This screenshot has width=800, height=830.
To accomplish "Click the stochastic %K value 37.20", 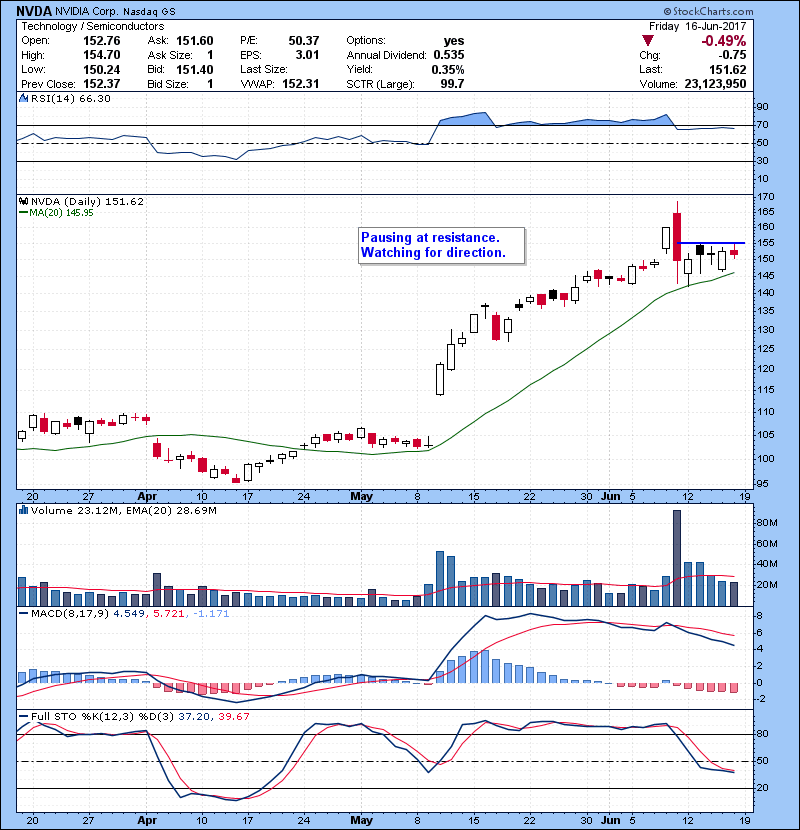I will pos(194,716).
